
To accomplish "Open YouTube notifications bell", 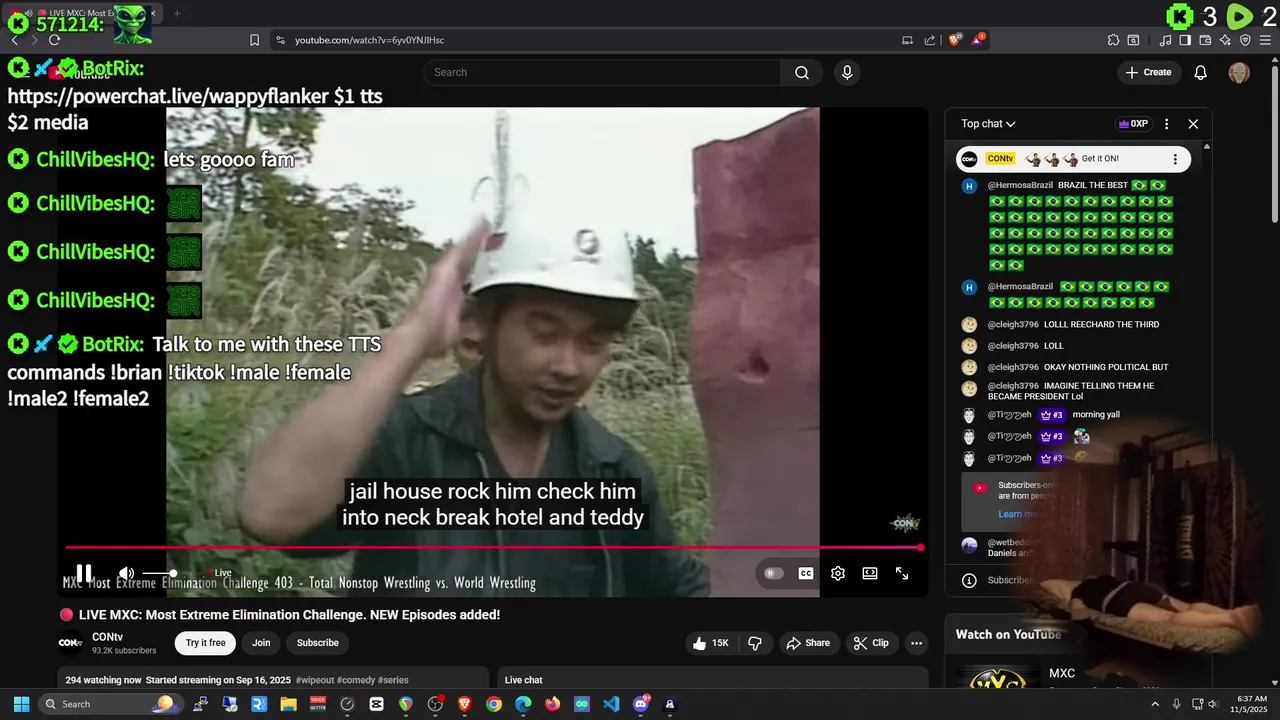I will coord(1201,72).
